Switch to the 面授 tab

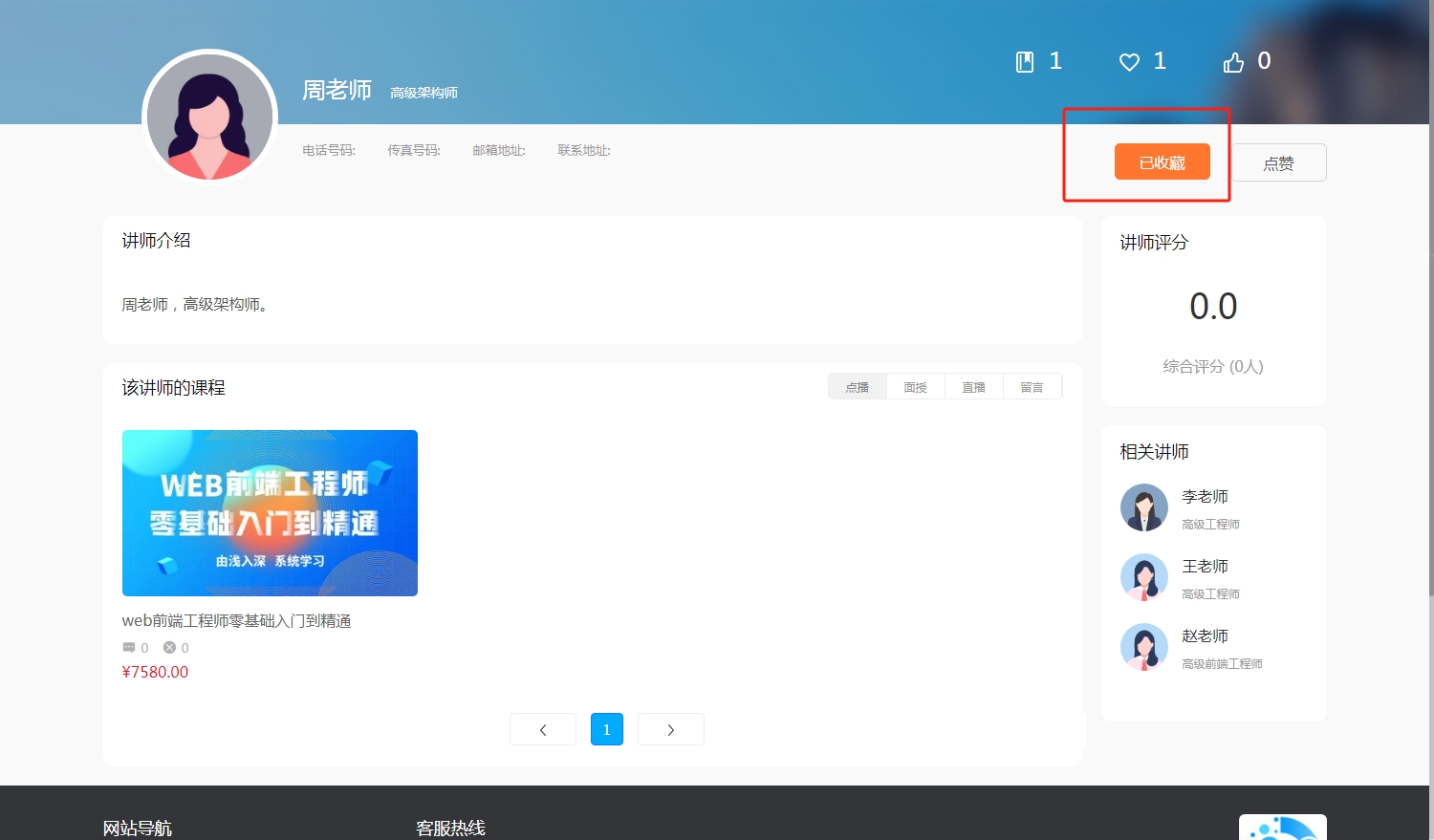click(916, 387)
